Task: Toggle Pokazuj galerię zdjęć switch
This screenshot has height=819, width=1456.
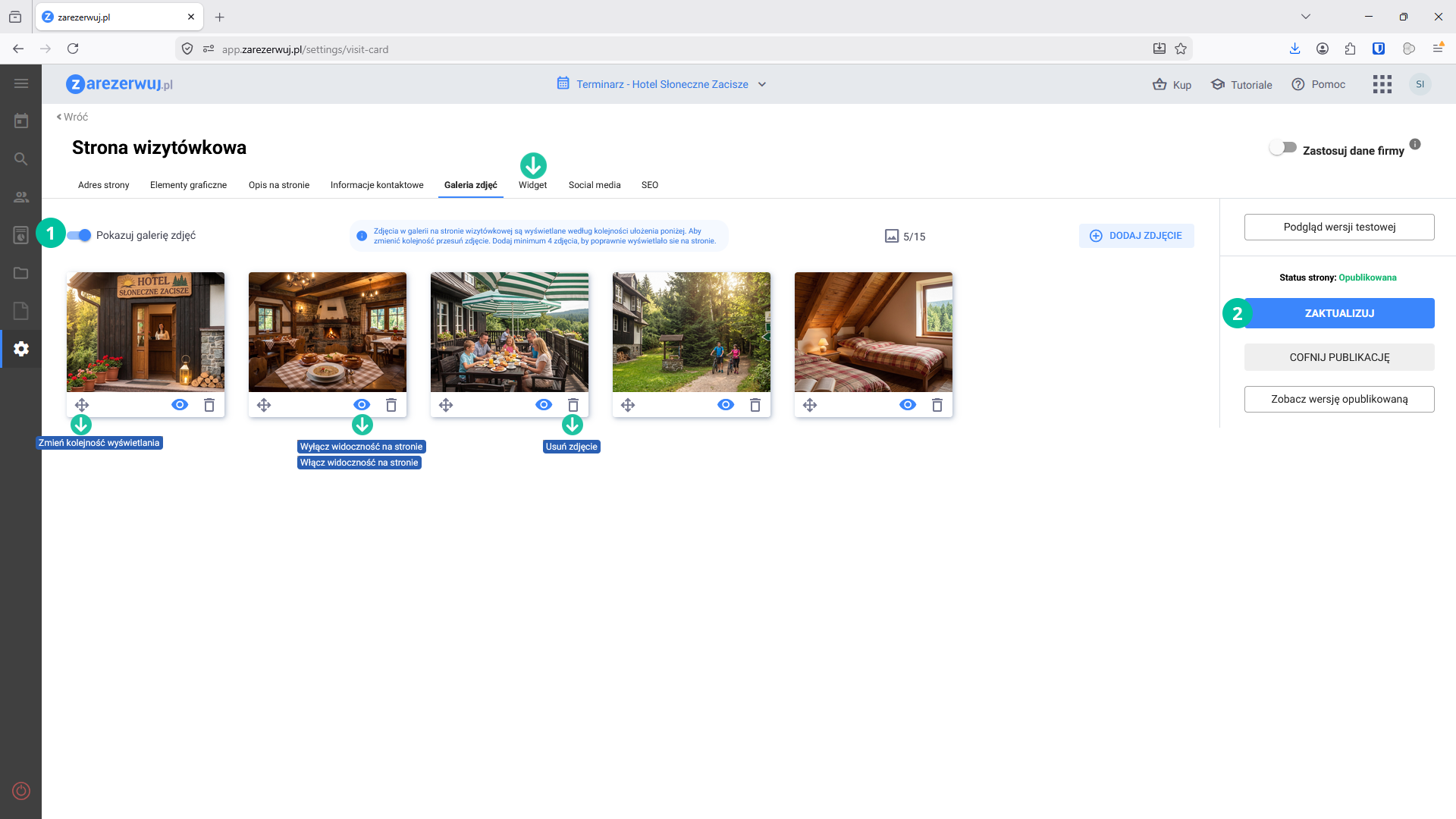Action: point(80,235)
